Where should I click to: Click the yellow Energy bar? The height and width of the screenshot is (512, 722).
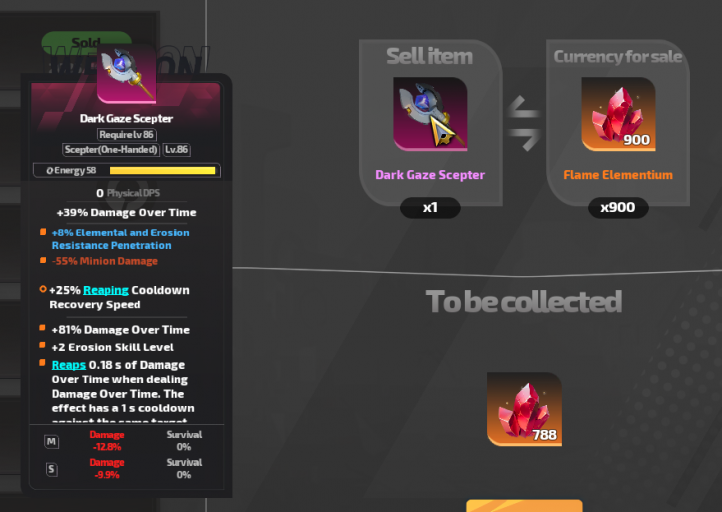click(x=163, y=171)
